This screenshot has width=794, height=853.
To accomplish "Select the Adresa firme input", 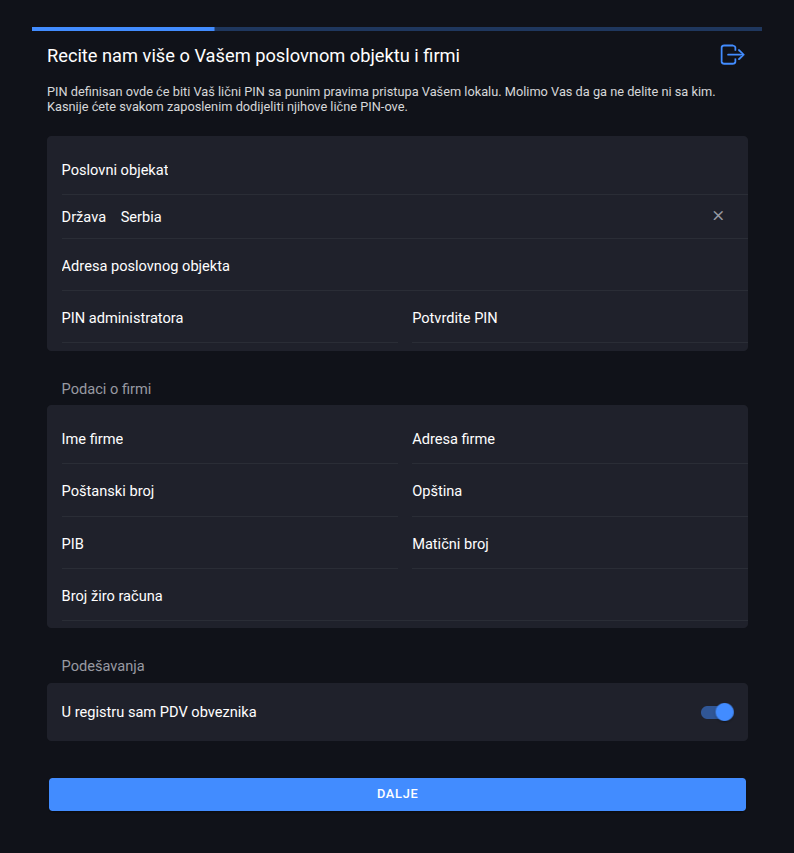I will pyautogui.click(x=580, y=439).
